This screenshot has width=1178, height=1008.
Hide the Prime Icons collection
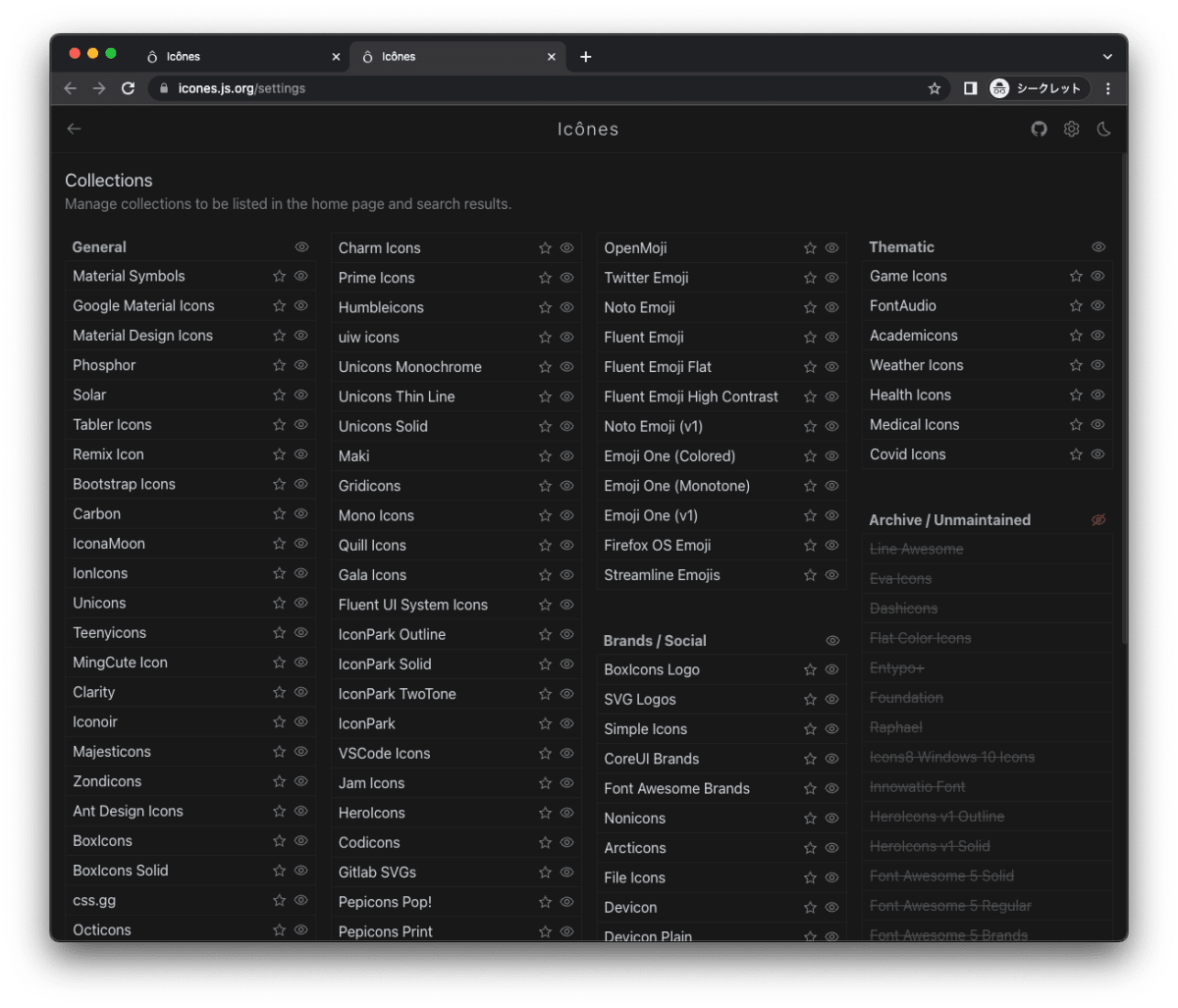point(566,278)
